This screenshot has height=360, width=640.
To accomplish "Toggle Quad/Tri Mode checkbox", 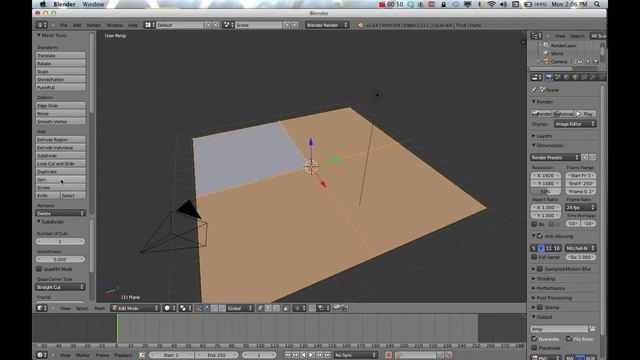I will pos(39,269).
